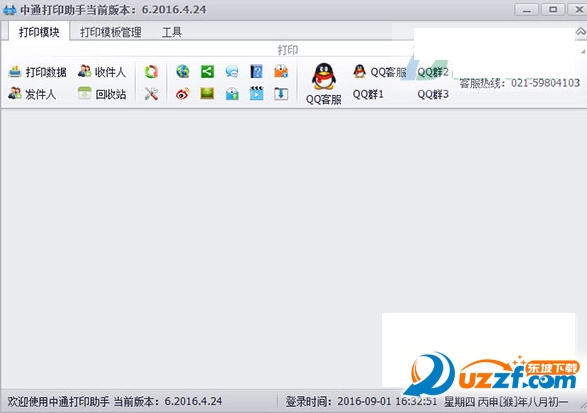Open the blue help book icon
The width and height of the screenshot is (587, 413).
pyautogui.click(x=256, y=71)
